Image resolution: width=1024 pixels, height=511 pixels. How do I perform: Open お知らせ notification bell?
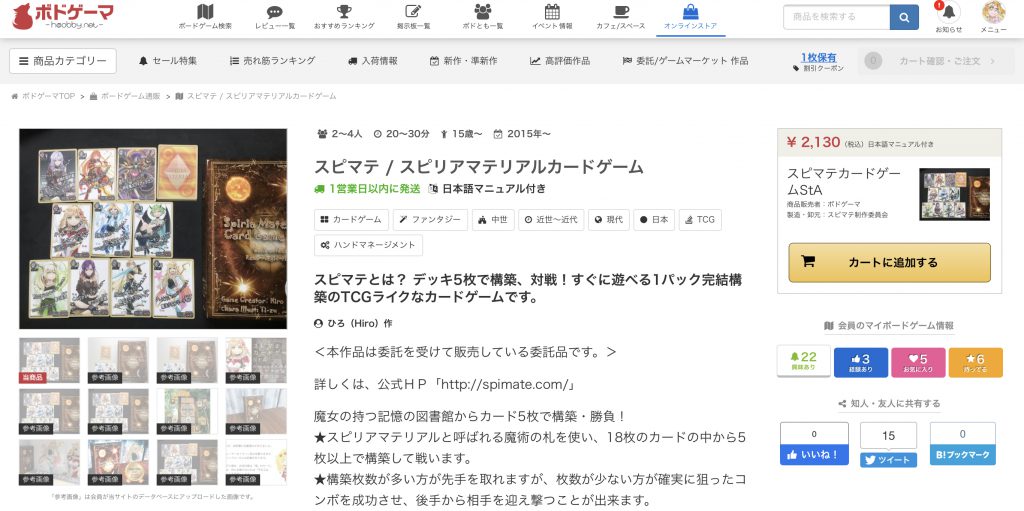click(x=948, y=12)
